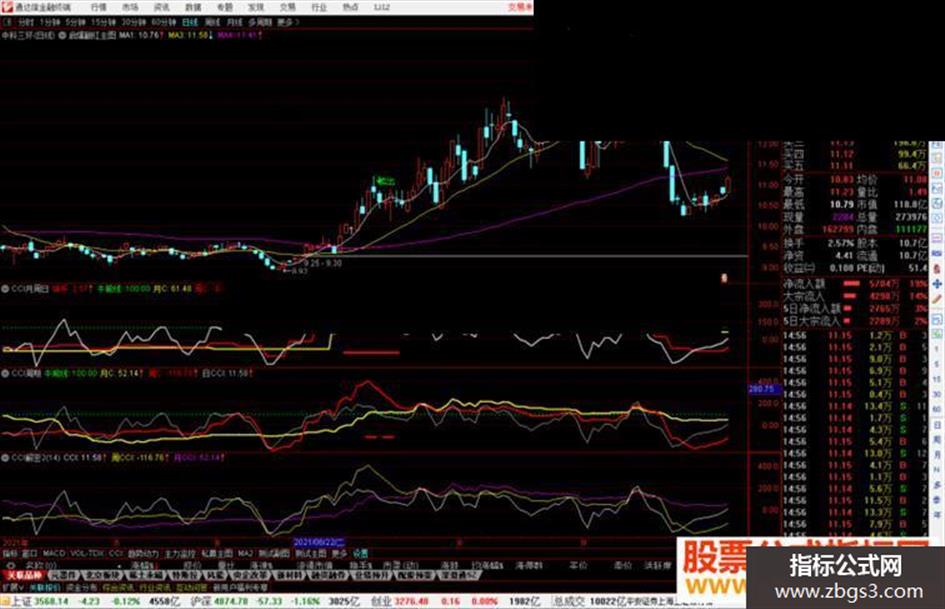The width and height of the screenshot is (945, 609).
Task: Apply the 测试副图 indicator
Action: tap(274, 553)
